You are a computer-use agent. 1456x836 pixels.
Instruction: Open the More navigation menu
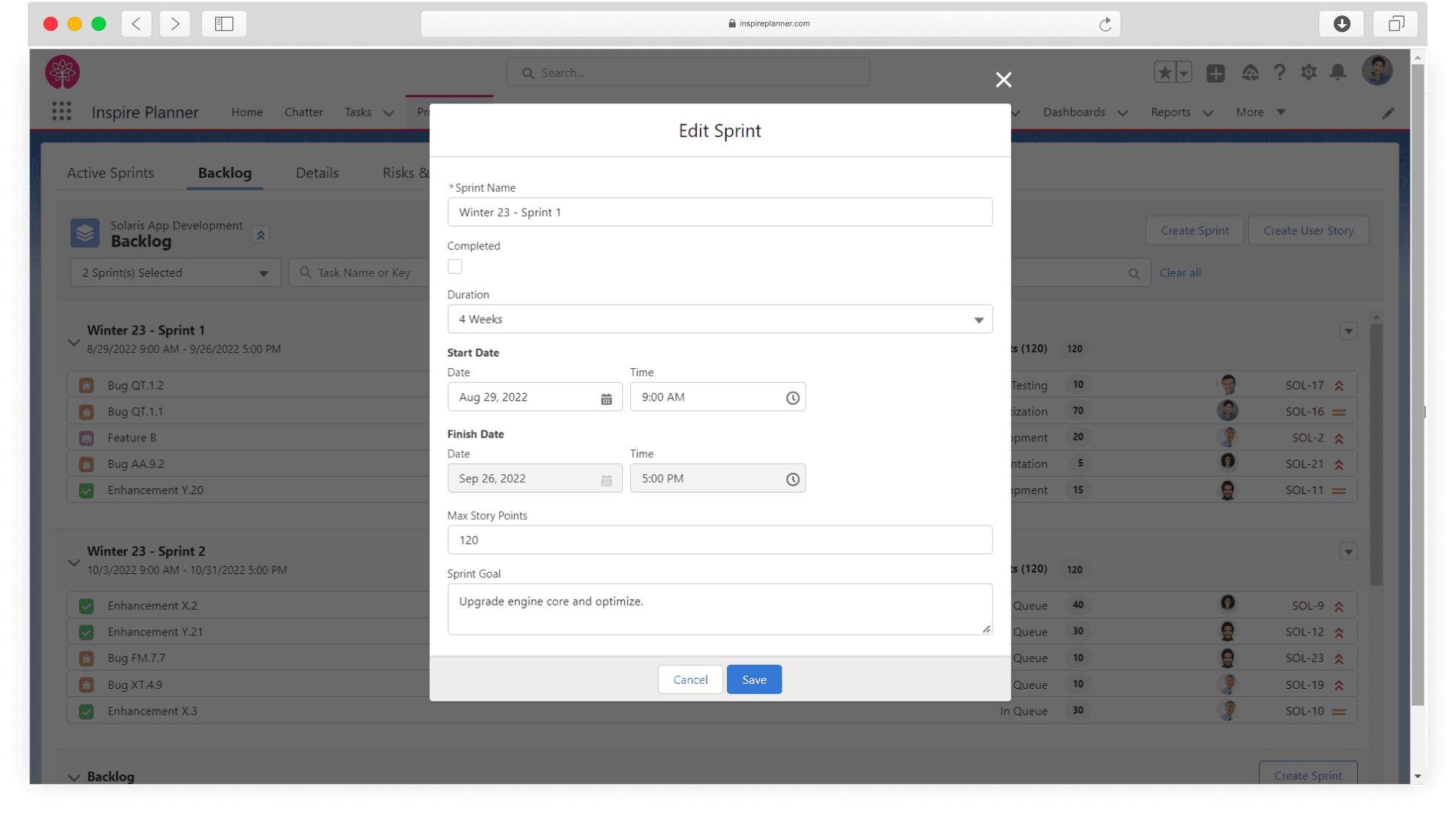(1260, 112)
